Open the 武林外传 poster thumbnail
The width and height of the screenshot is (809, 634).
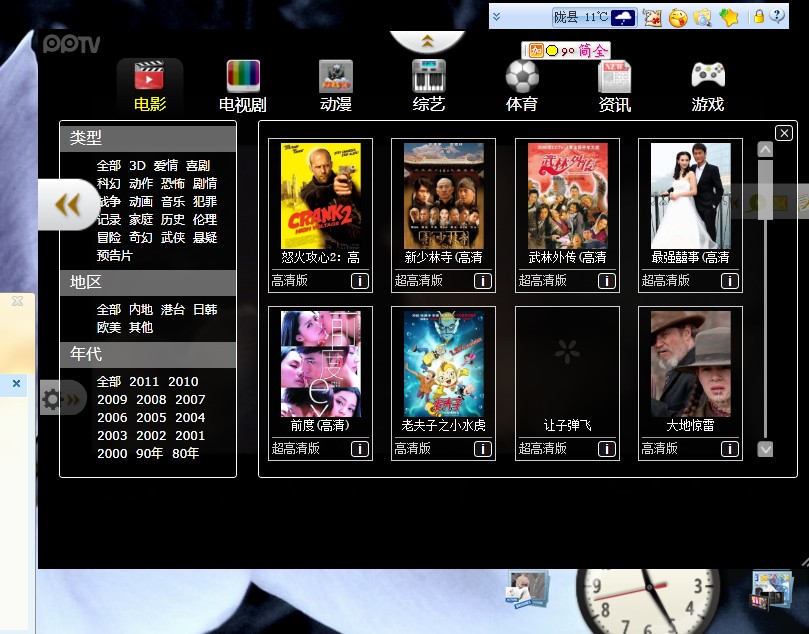coord(567,196)
